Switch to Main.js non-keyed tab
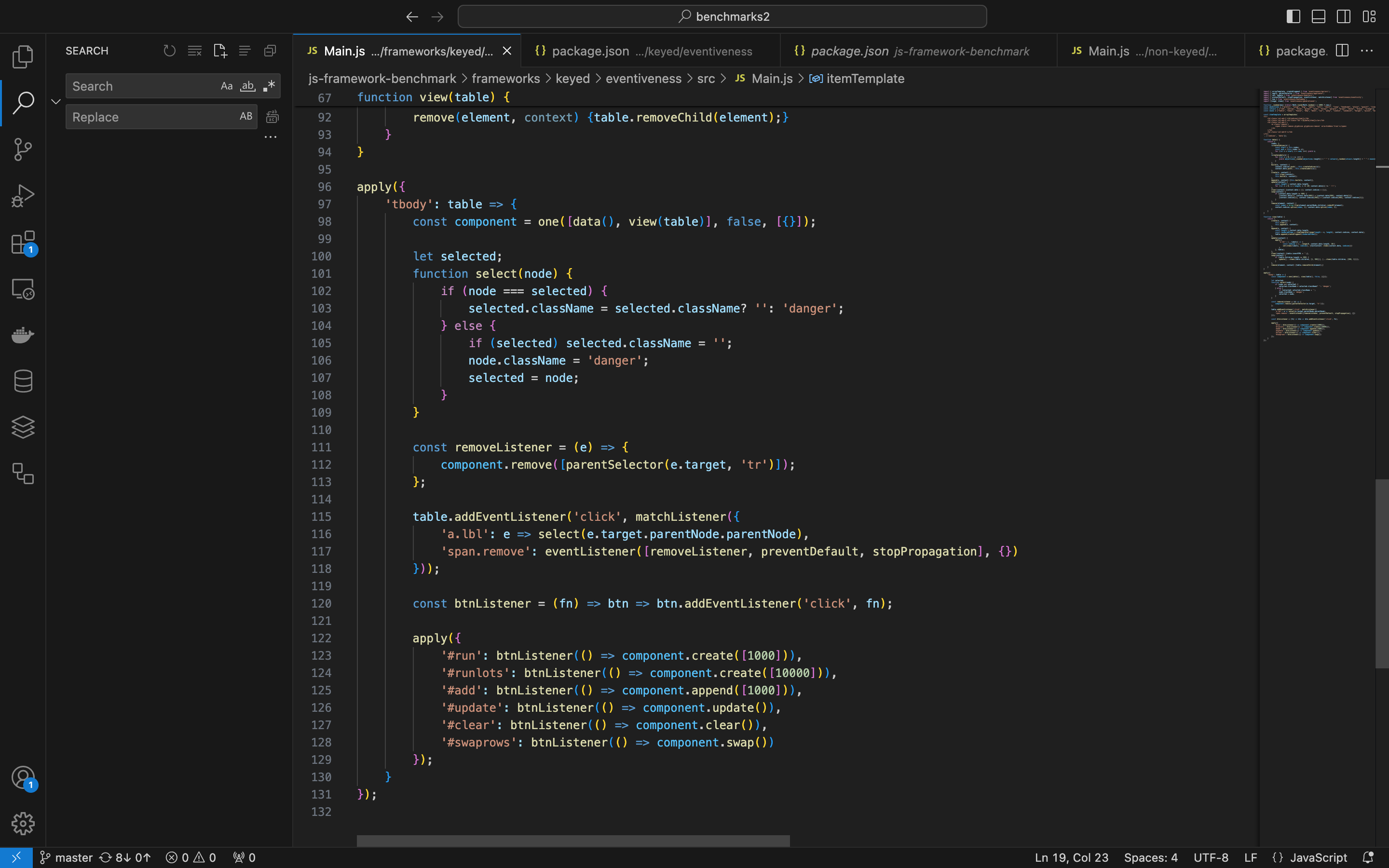 coord(1150,51)
